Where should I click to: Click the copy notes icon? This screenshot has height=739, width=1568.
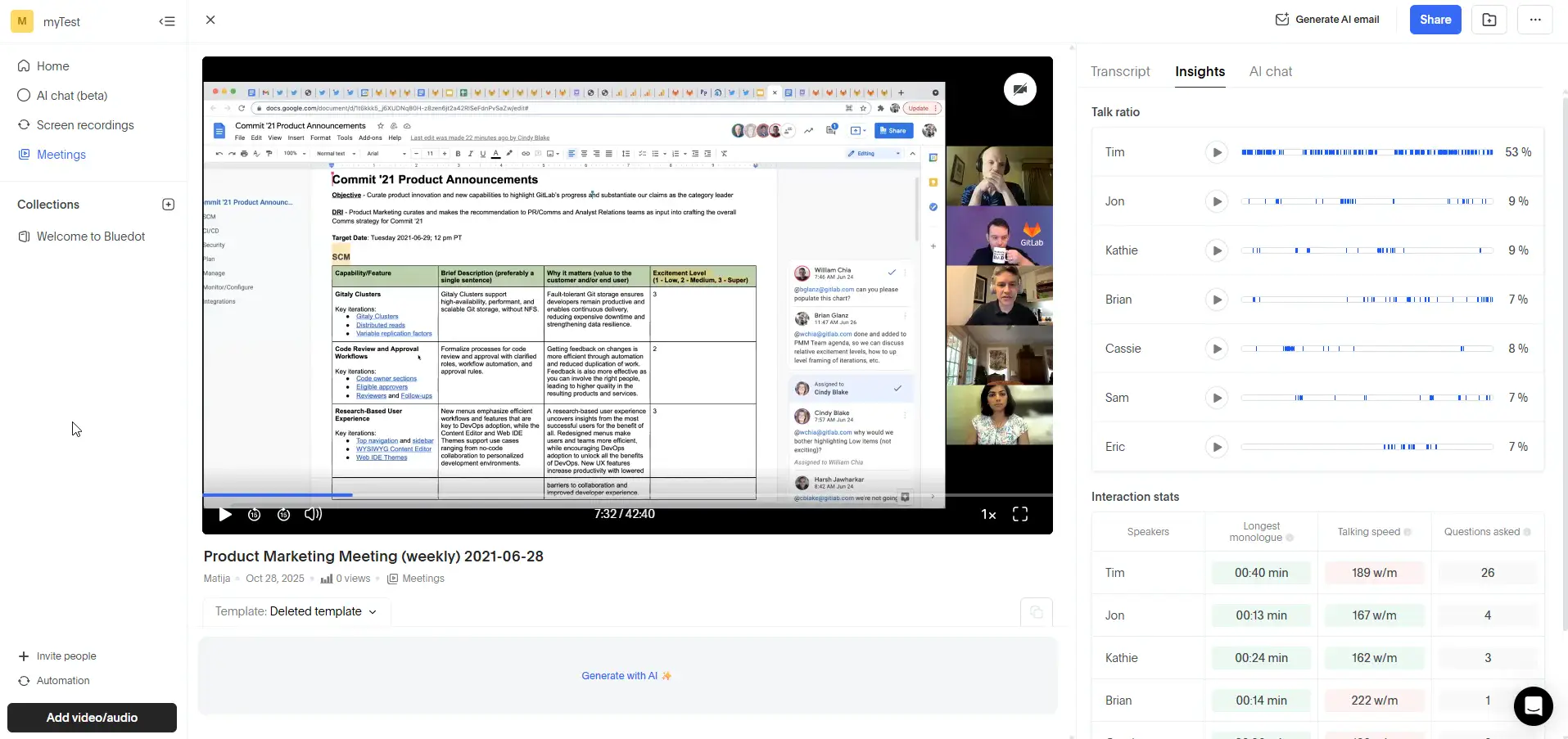click(x=1037, y=612)
